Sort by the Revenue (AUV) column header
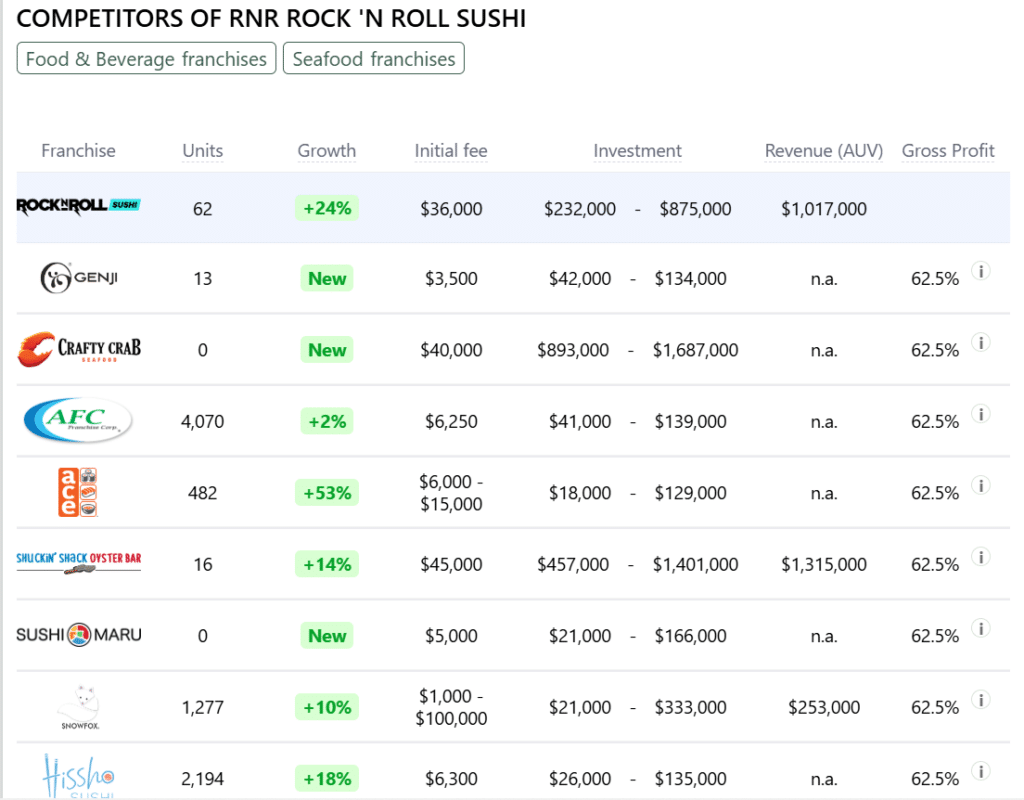 (824, 151)
